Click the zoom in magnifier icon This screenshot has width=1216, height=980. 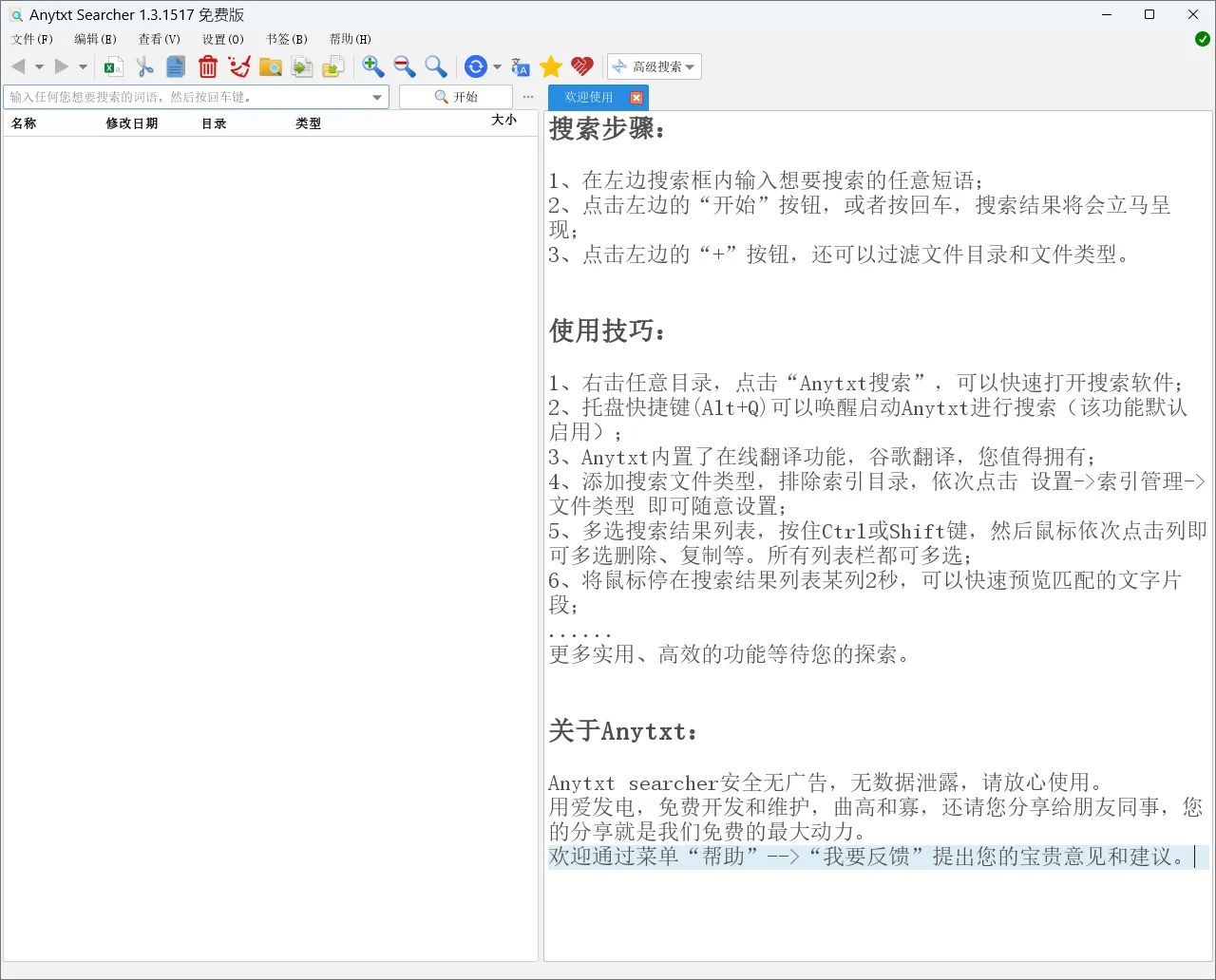(x=373, y=66)
